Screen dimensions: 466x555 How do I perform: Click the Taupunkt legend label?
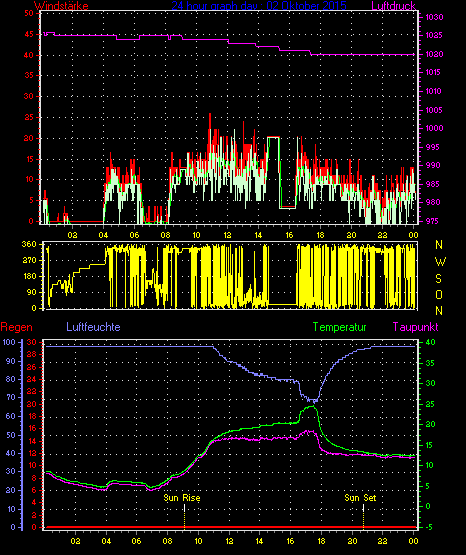(x=415, y=327)
